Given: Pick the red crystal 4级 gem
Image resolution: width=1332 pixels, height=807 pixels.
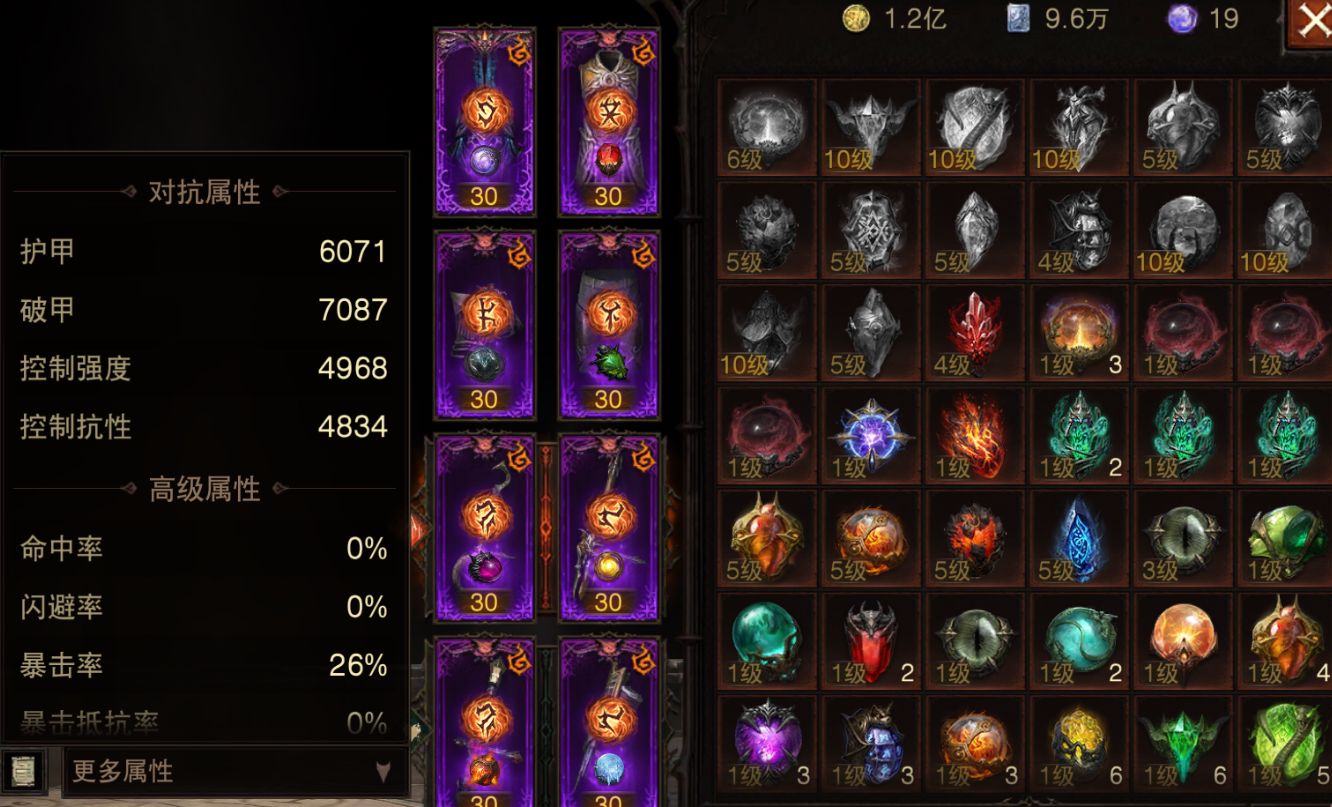Looking at the screenshot, I should tap(974, 333).
